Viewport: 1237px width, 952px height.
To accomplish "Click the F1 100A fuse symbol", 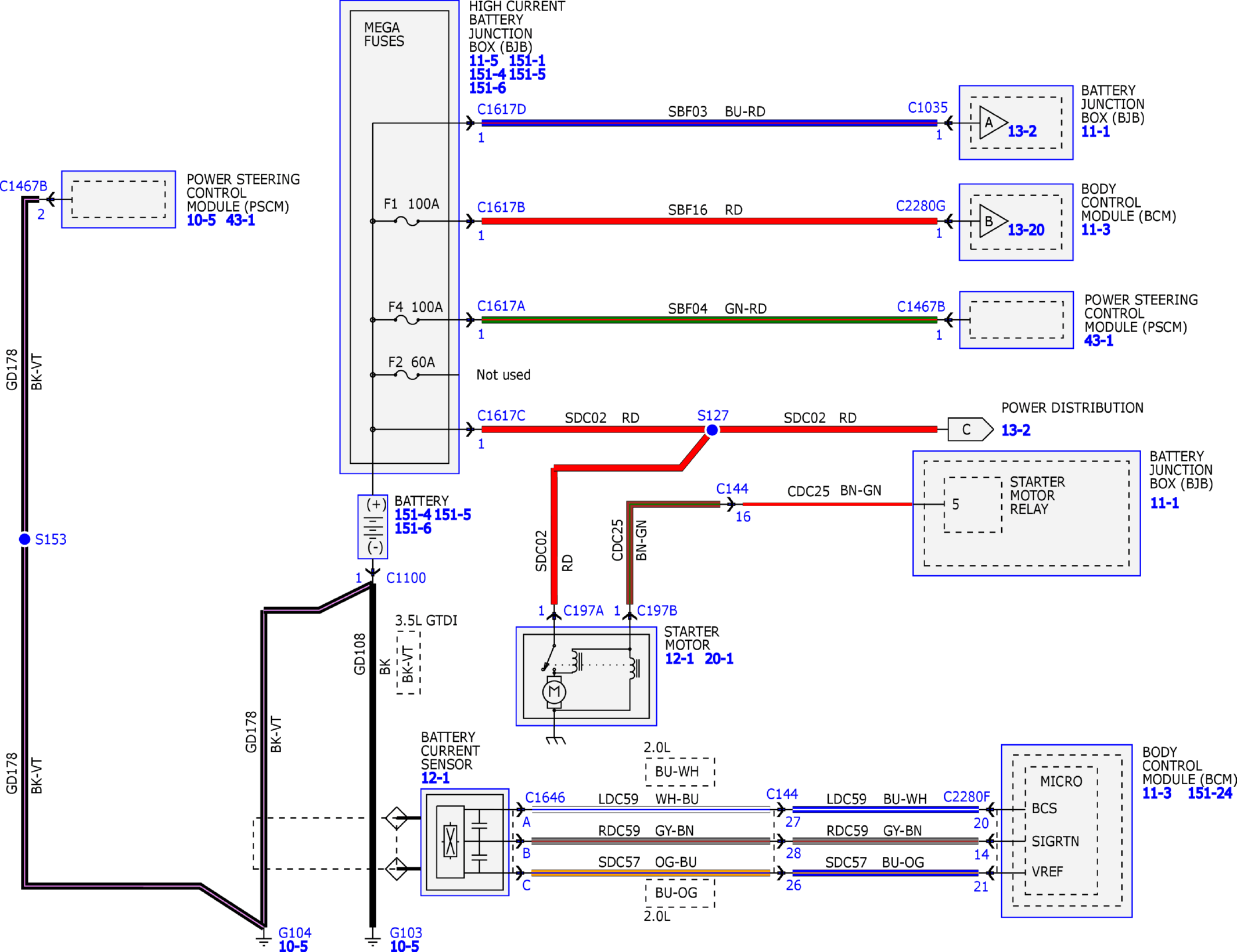I will pyautogui.click(x=407, y=221).
